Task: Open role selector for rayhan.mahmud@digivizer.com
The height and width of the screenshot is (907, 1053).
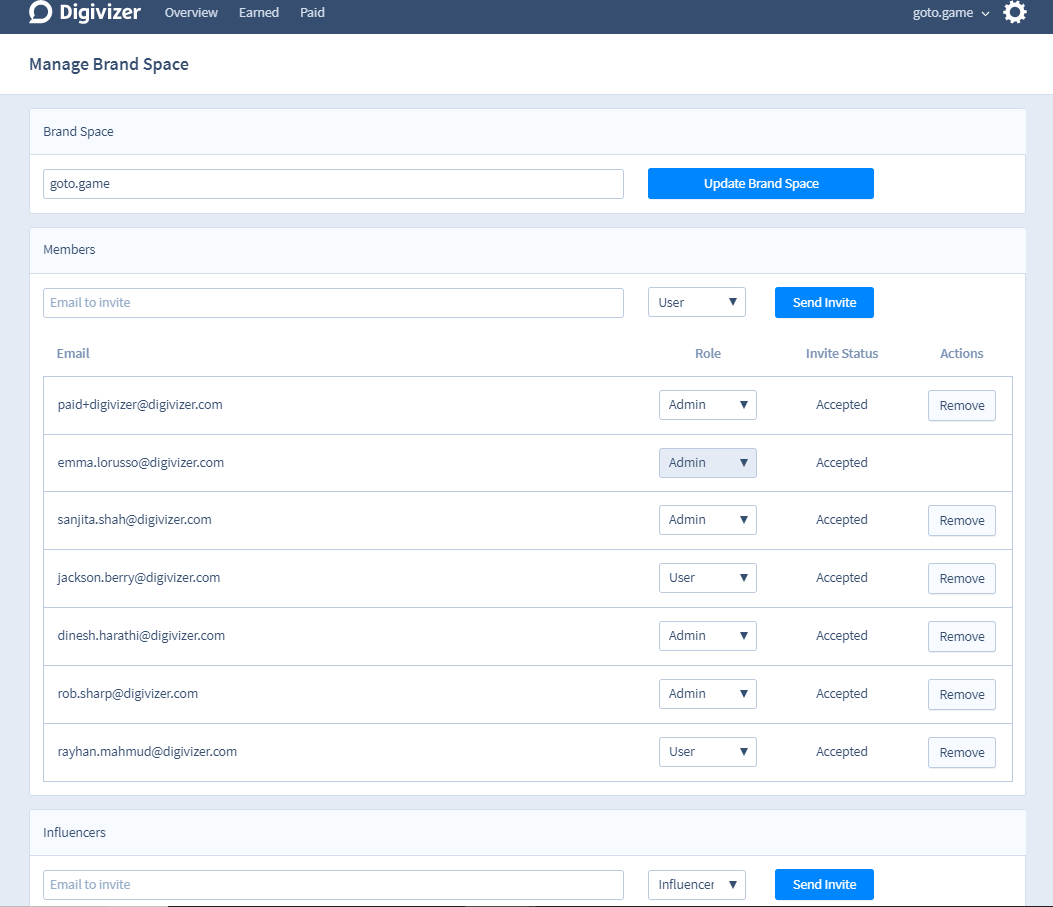Action: pyautogui.click(x=707, y=751)
